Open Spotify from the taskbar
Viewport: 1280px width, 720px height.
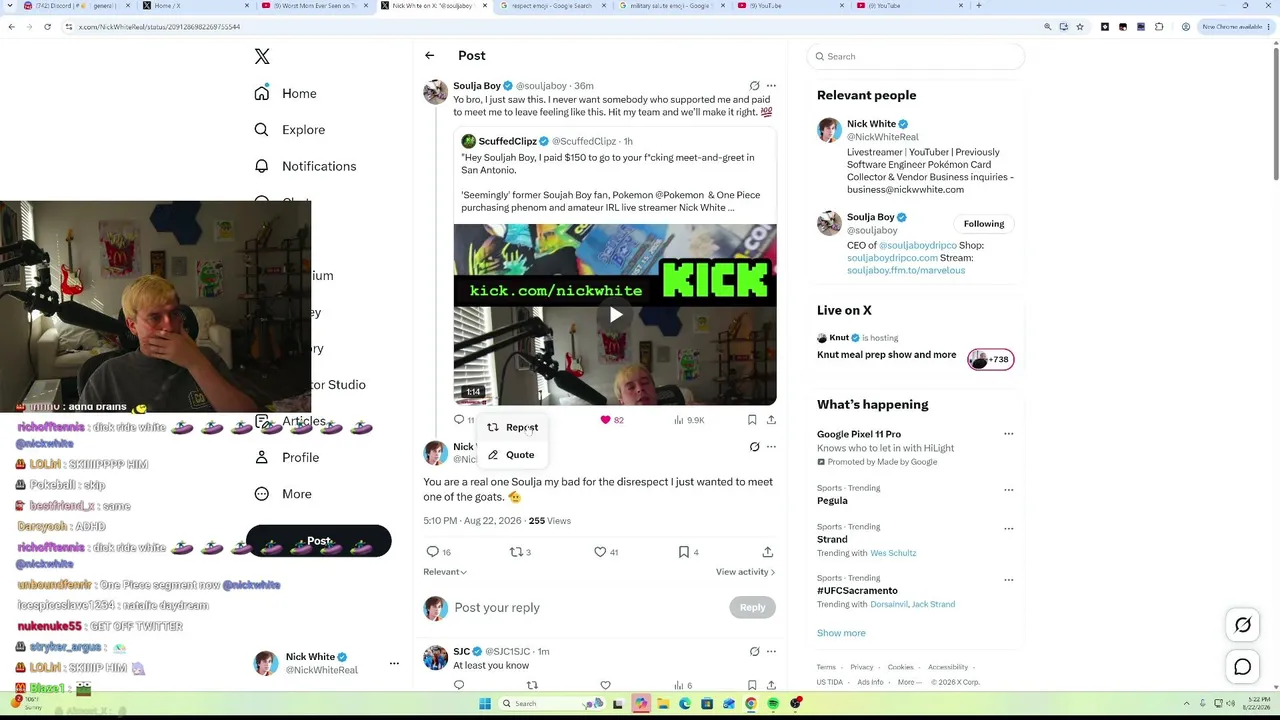click(x=773, y=704)
